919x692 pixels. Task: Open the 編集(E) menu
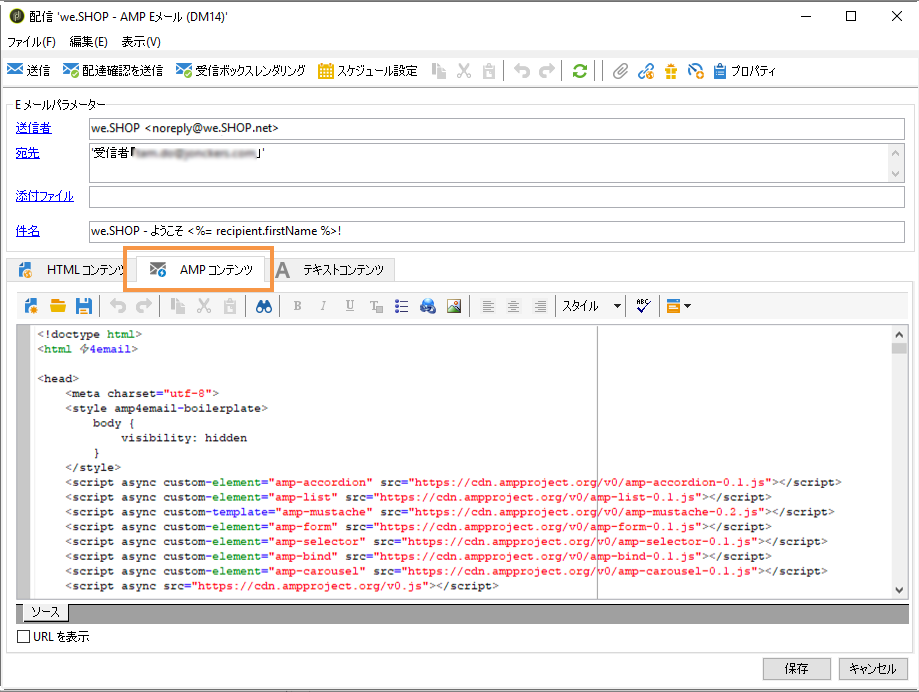point(89,42)
